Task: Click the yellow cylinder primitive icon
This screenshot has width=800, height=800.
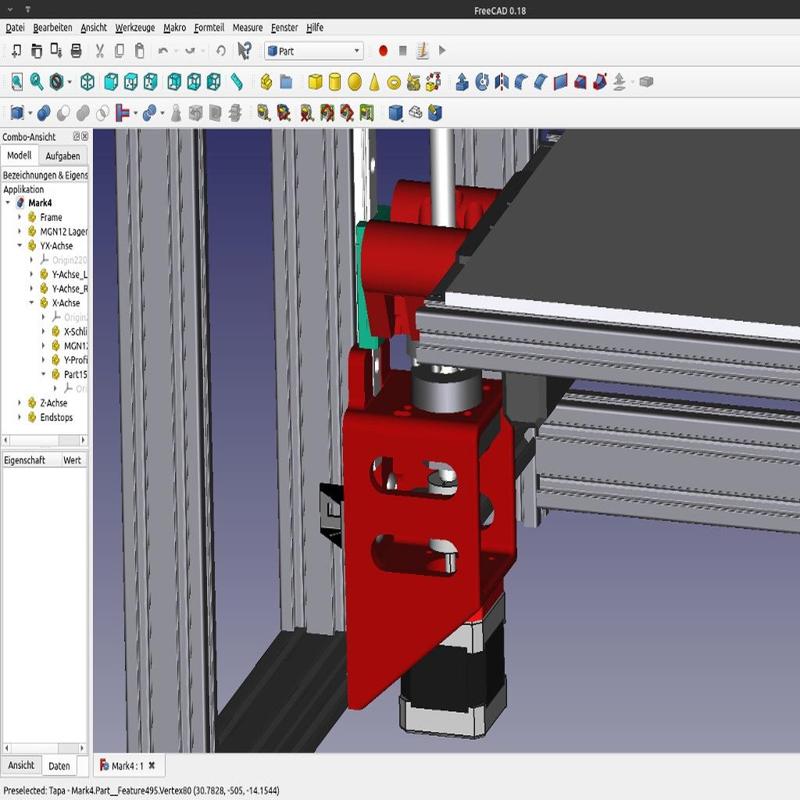Action: 335,82
